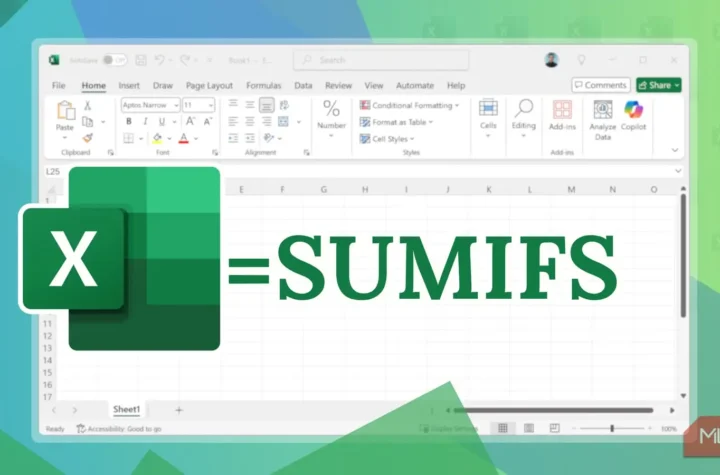The height and width of the screenshot is (475, 720).
Task: Click the Cut scissors icon
Action: point(87,106)
